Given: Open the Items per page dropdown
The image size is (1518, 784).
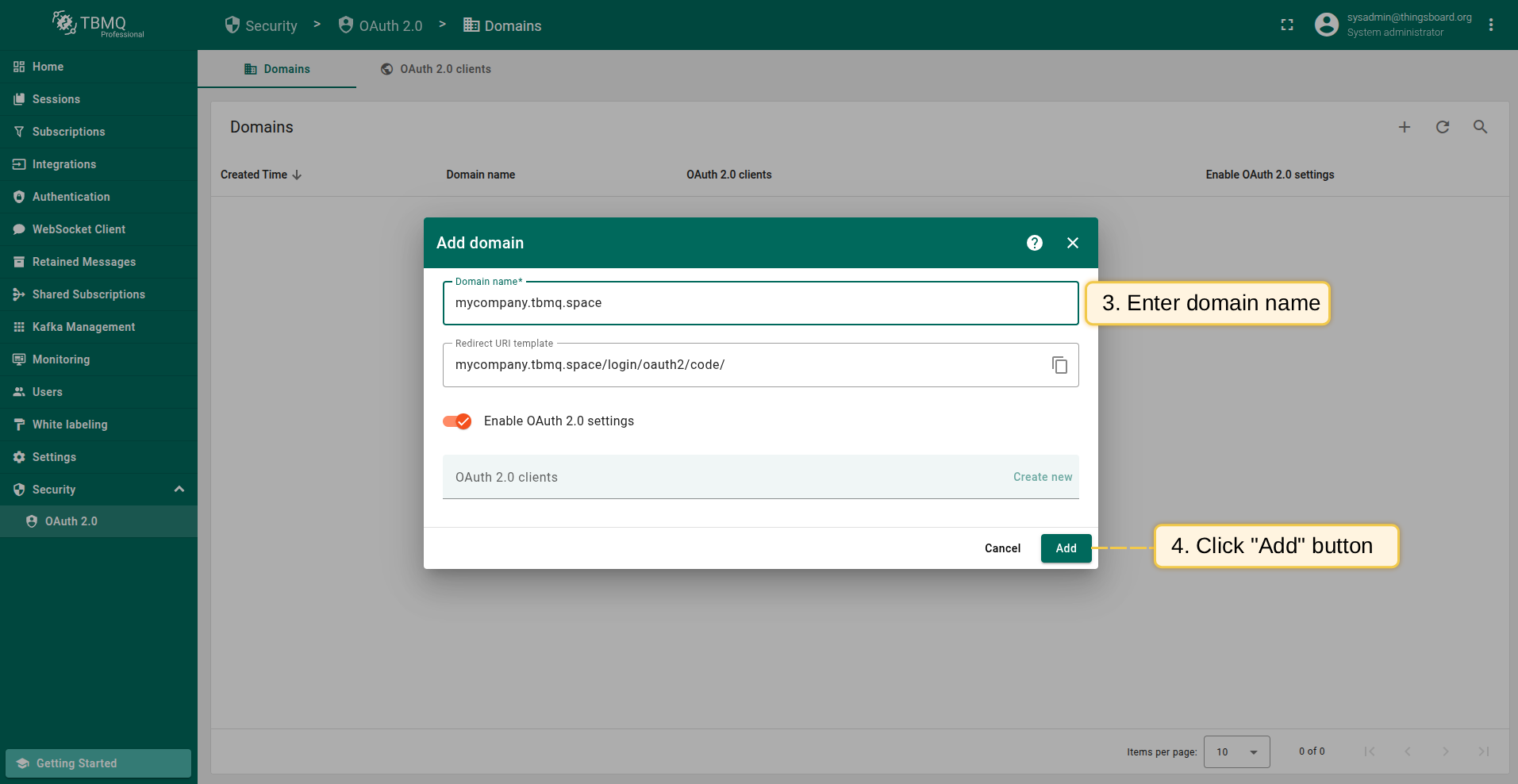Looking at the screenshot, I should point(1236,751).
